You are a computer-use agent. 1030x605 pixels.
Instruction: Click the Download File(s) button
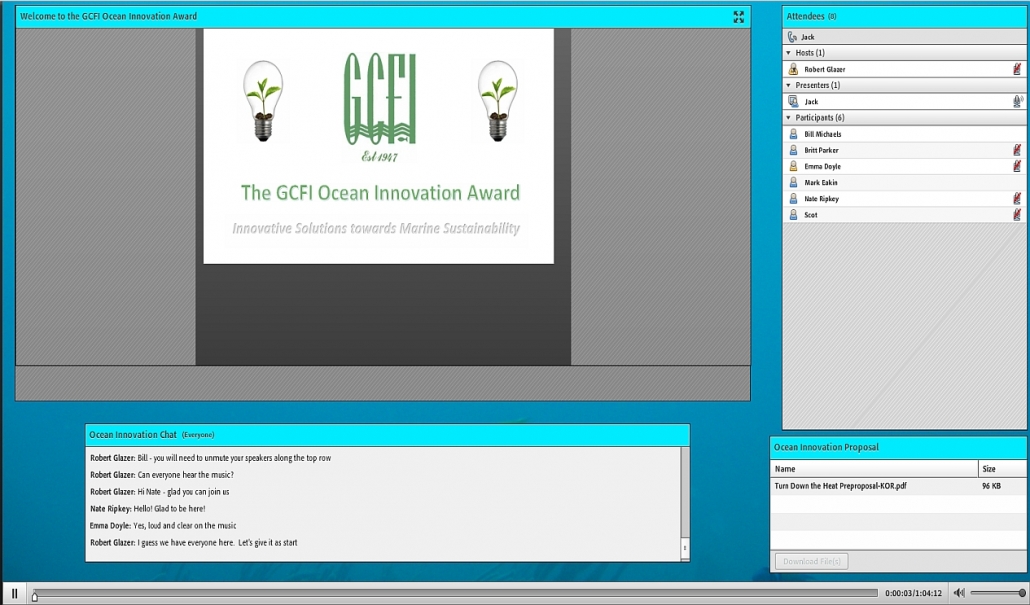(811, 561)
